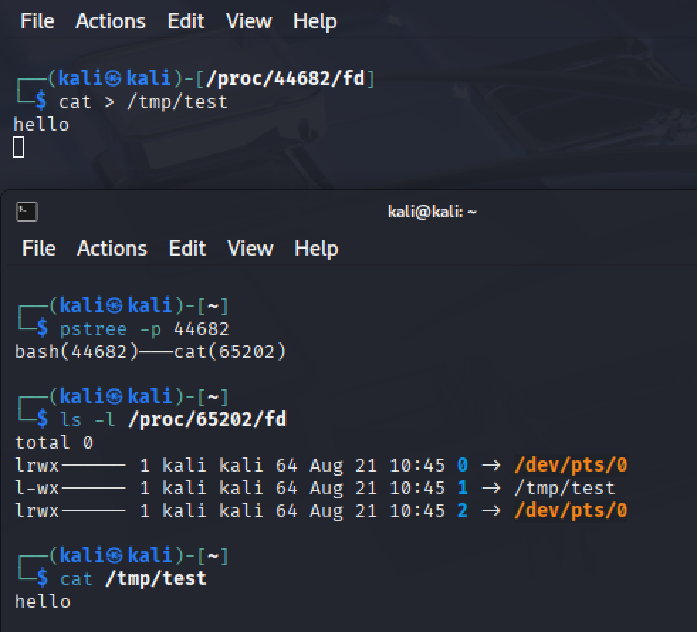Click 'l-wx' permissions on descriptor 1 row

click(x=37, y=488)
